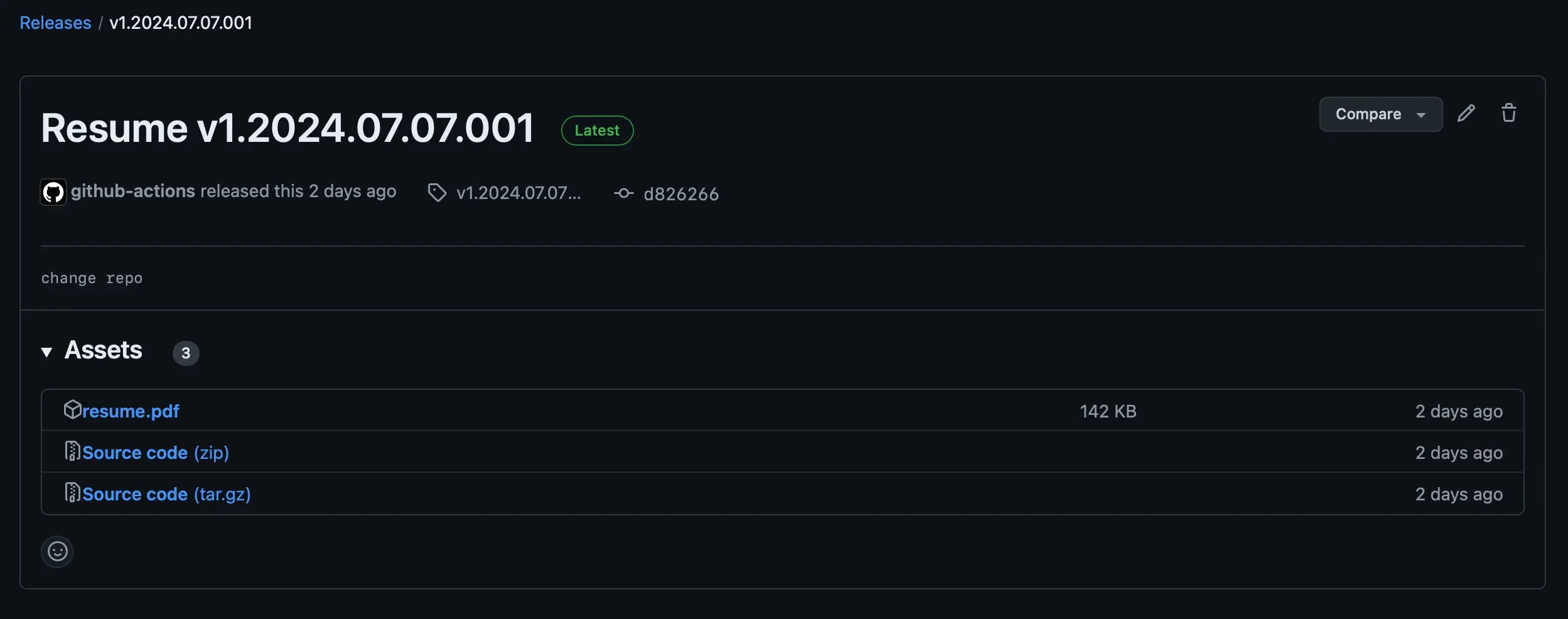Screen dimensions: 1568x619
Task: Download Source code (zip)
Action: (154, 452)
